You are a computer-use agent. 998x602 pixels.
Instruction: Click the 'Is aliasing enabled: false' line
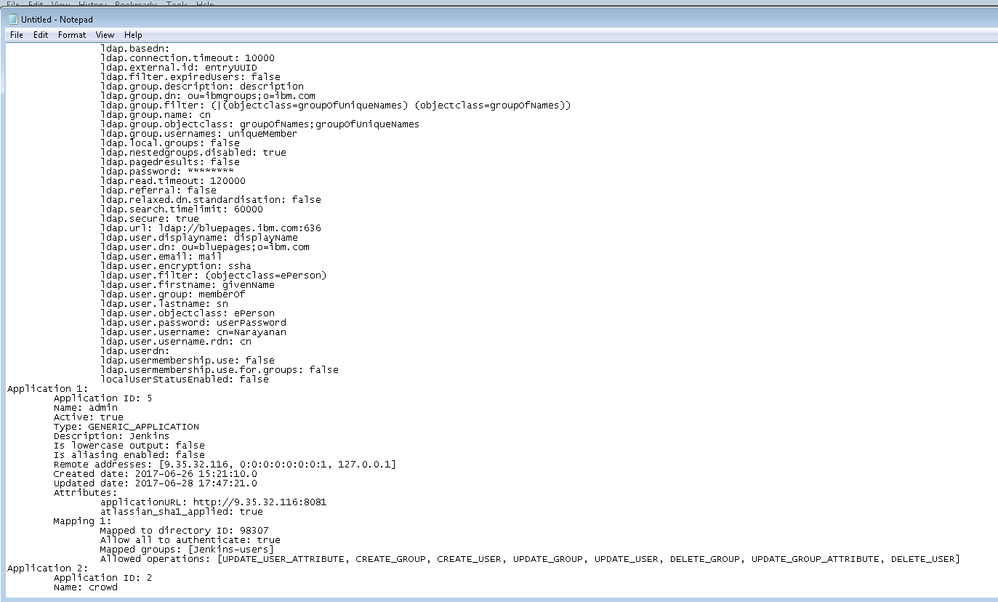point(129,455)
